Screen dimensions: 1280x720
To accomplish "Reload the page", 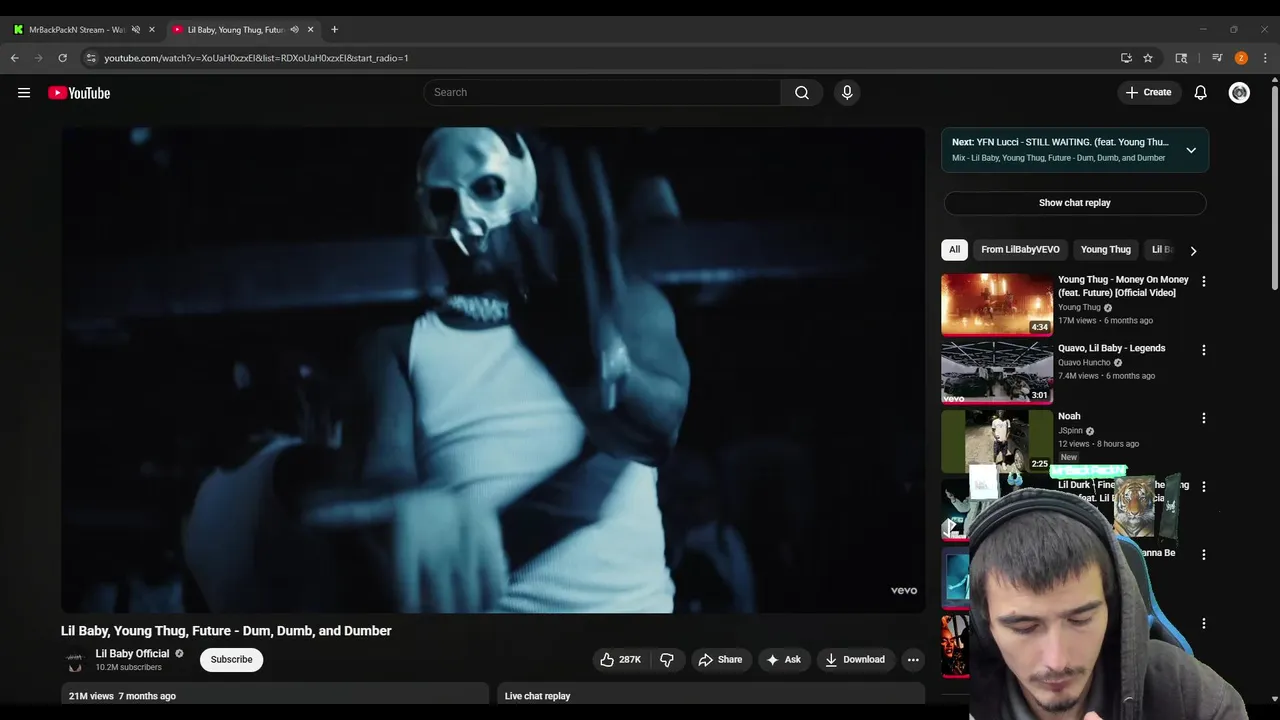I will [62, 58].
